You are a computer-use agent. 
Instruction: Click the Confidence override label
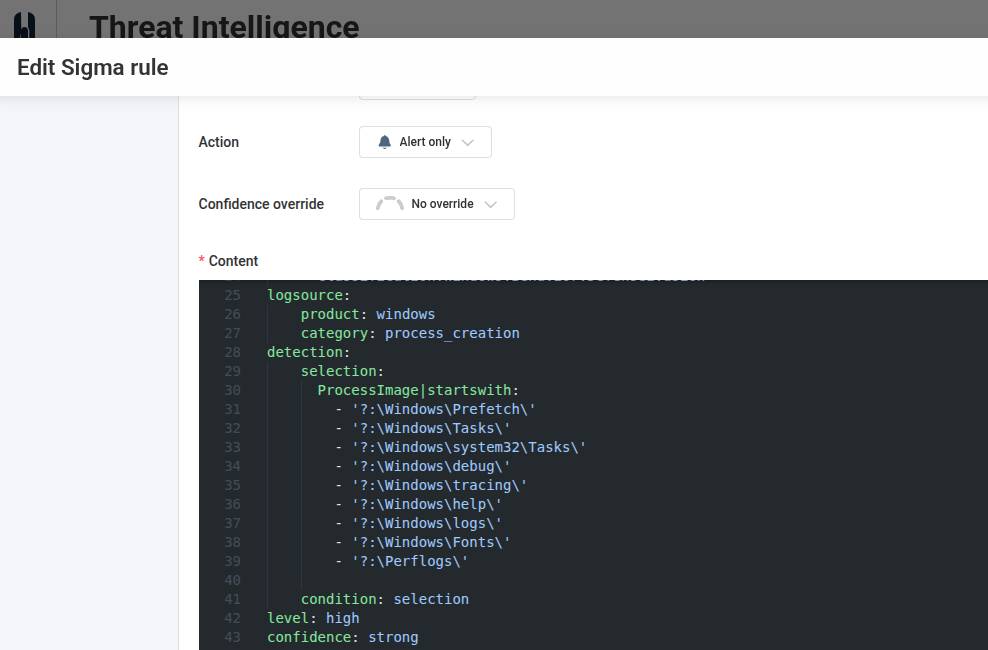click(x=261, y=204)
